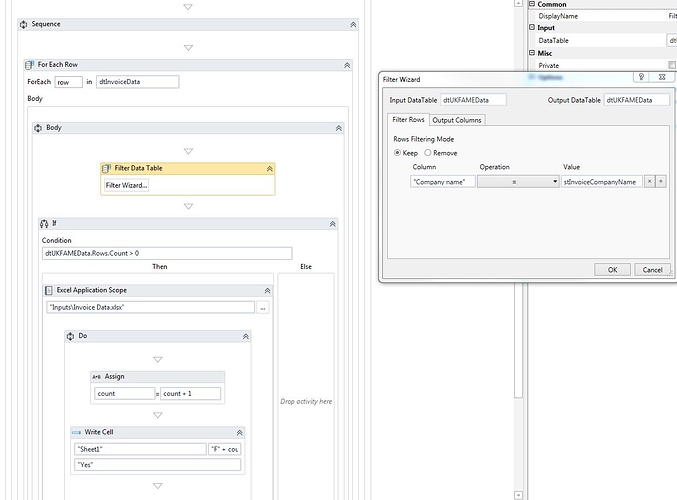
Task: Click the Filter Wizard help icon
Action: pyautogui.click(x=641, y=77)
